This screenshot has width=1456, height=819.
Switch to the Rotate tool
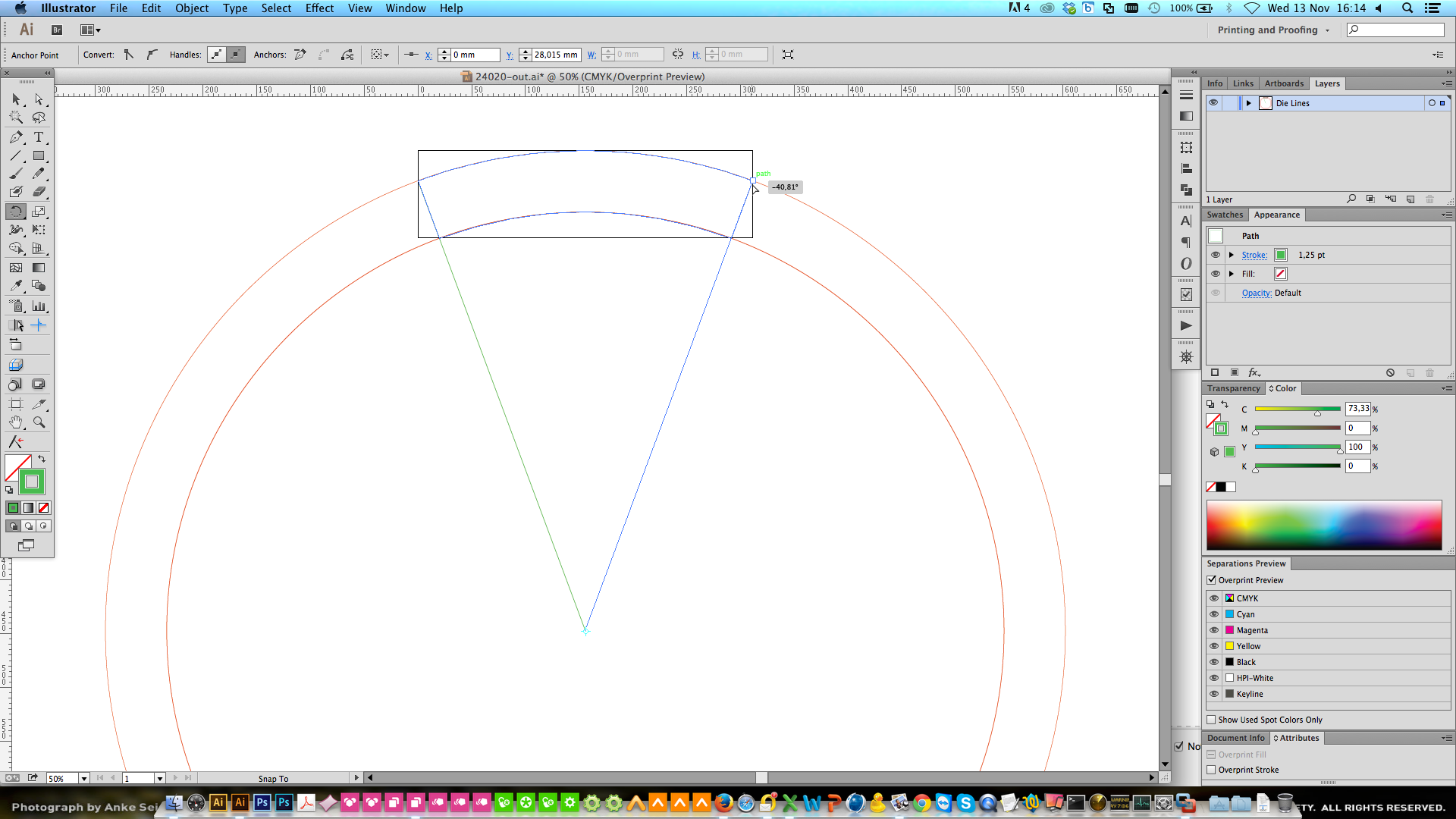[16, 212]
